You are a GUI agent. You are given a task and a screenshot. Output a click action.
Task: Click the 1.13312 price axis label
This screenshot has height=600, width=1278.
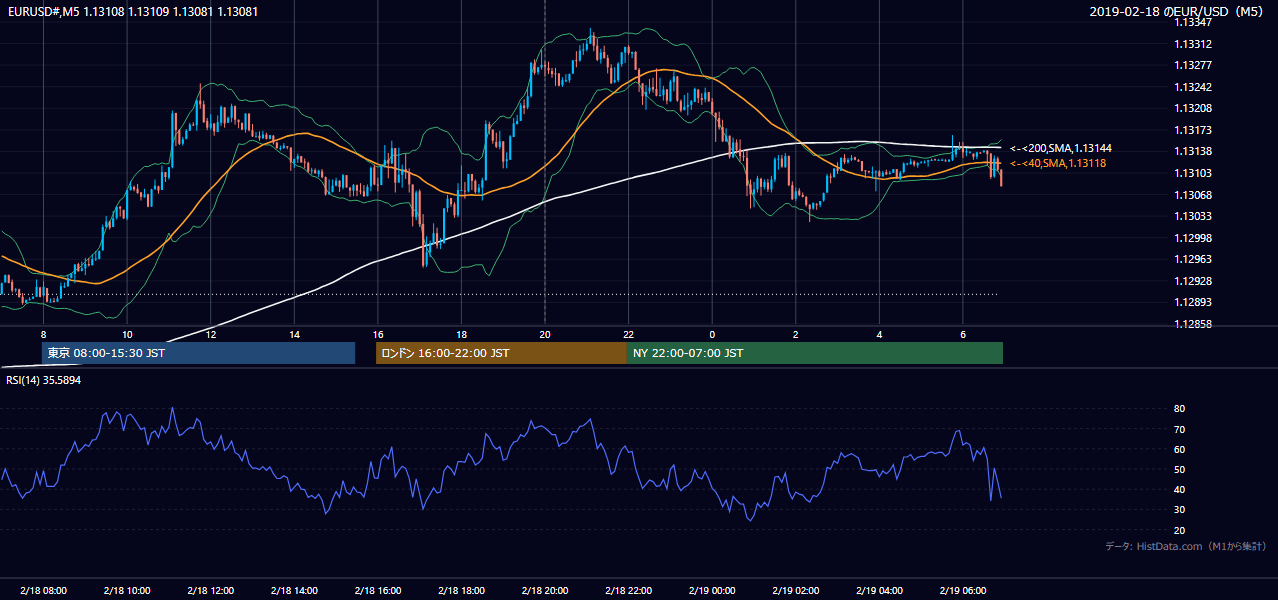coord(1193,44)
